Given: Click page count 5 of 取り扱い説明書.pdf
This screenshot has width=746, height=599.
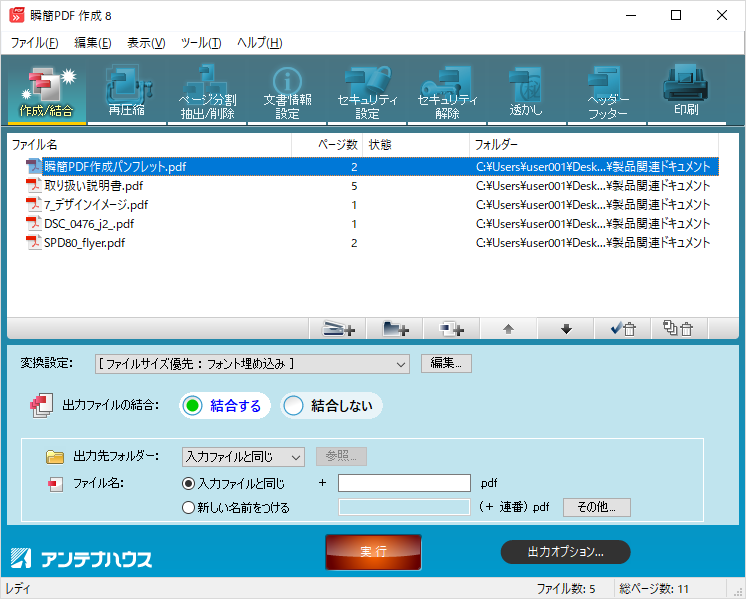Looking at the screenshot, I should pos(354,186).
